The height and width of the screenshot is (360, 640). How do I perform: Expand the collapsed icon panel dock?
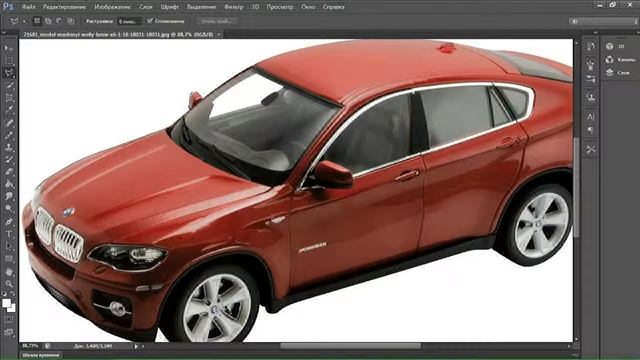point(595,32)
